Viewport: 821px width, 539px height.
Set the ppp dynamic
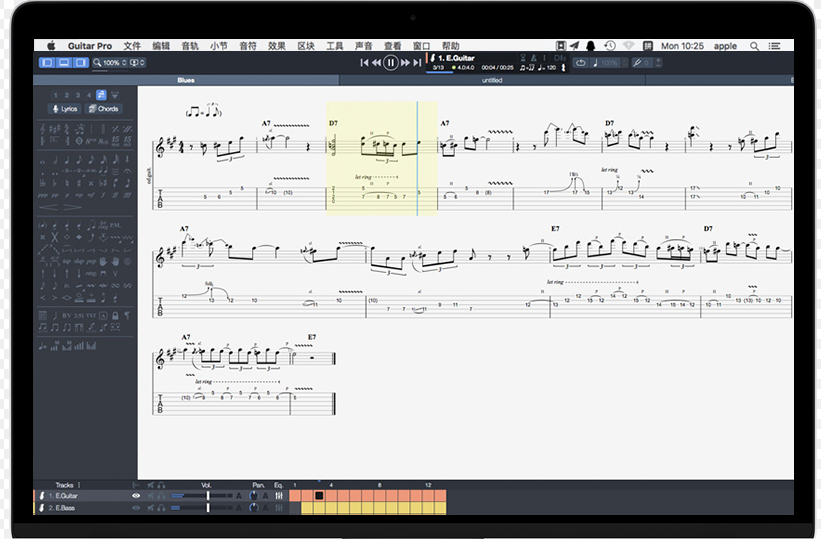coord(42,195)
